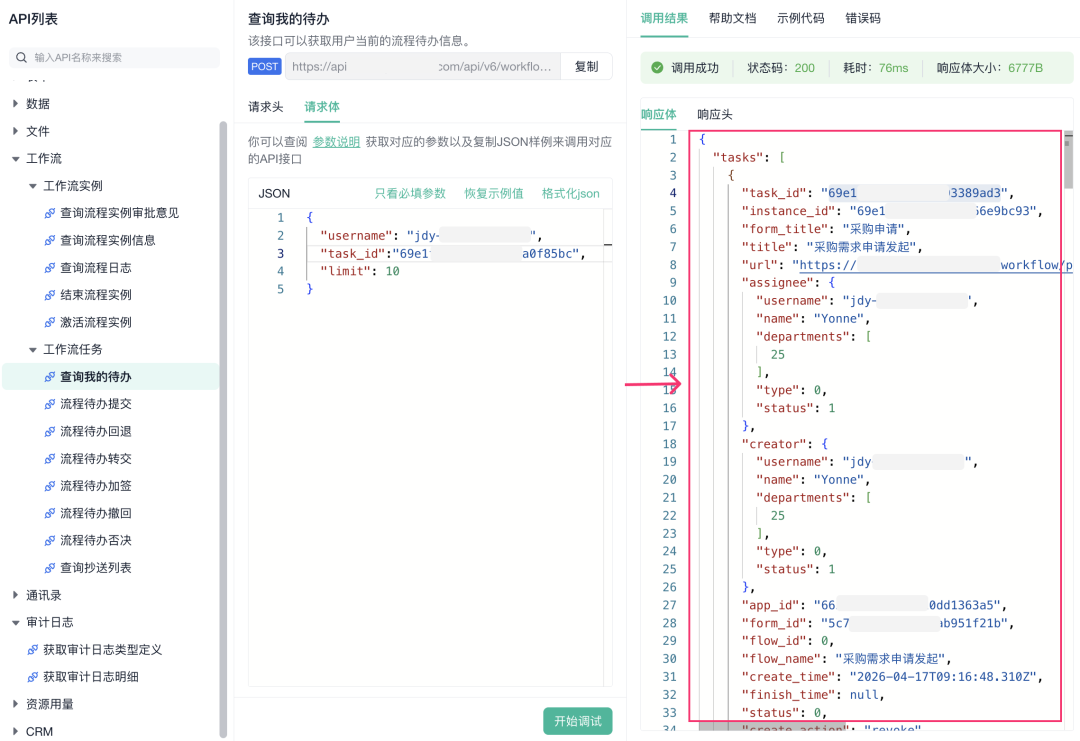Click the "flow_name" response line
Viewport: 1080px width, 741px height.
tap(847, 659)
